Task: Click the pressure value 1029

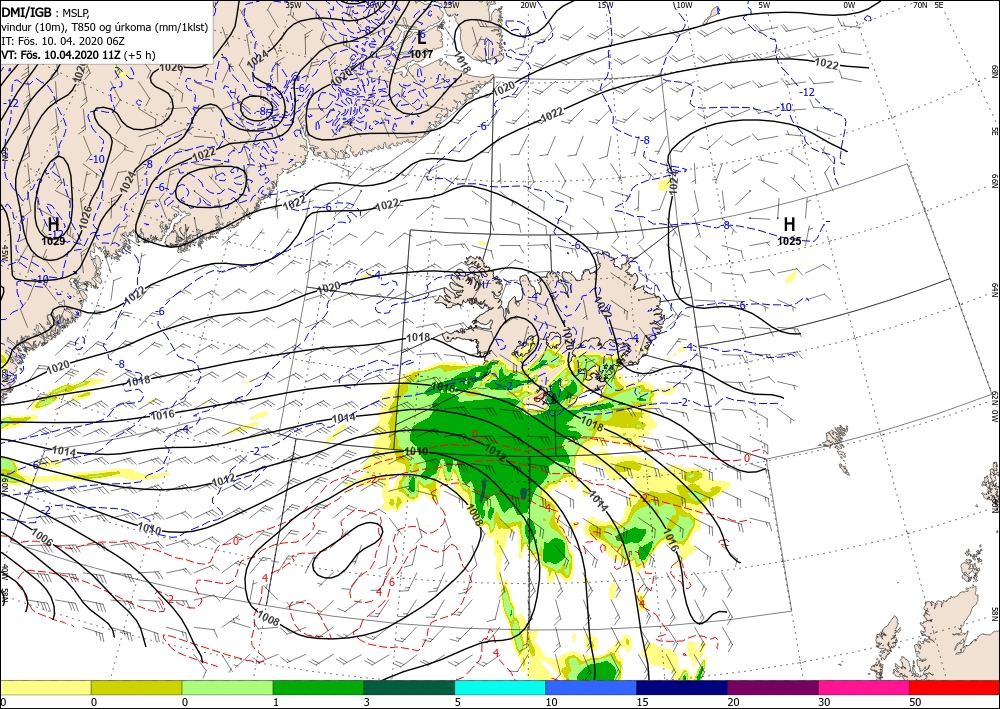Action: 54,241
